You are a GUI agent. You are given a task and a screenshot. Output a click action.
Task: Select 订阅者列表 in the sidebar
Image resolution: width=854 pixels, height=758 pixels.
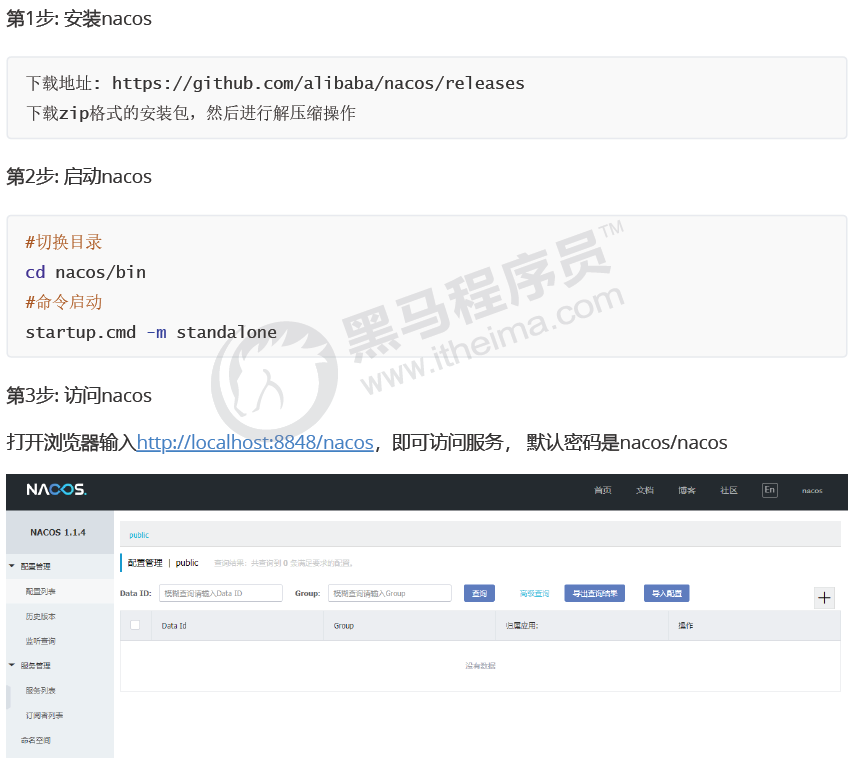tap(44, 716)
